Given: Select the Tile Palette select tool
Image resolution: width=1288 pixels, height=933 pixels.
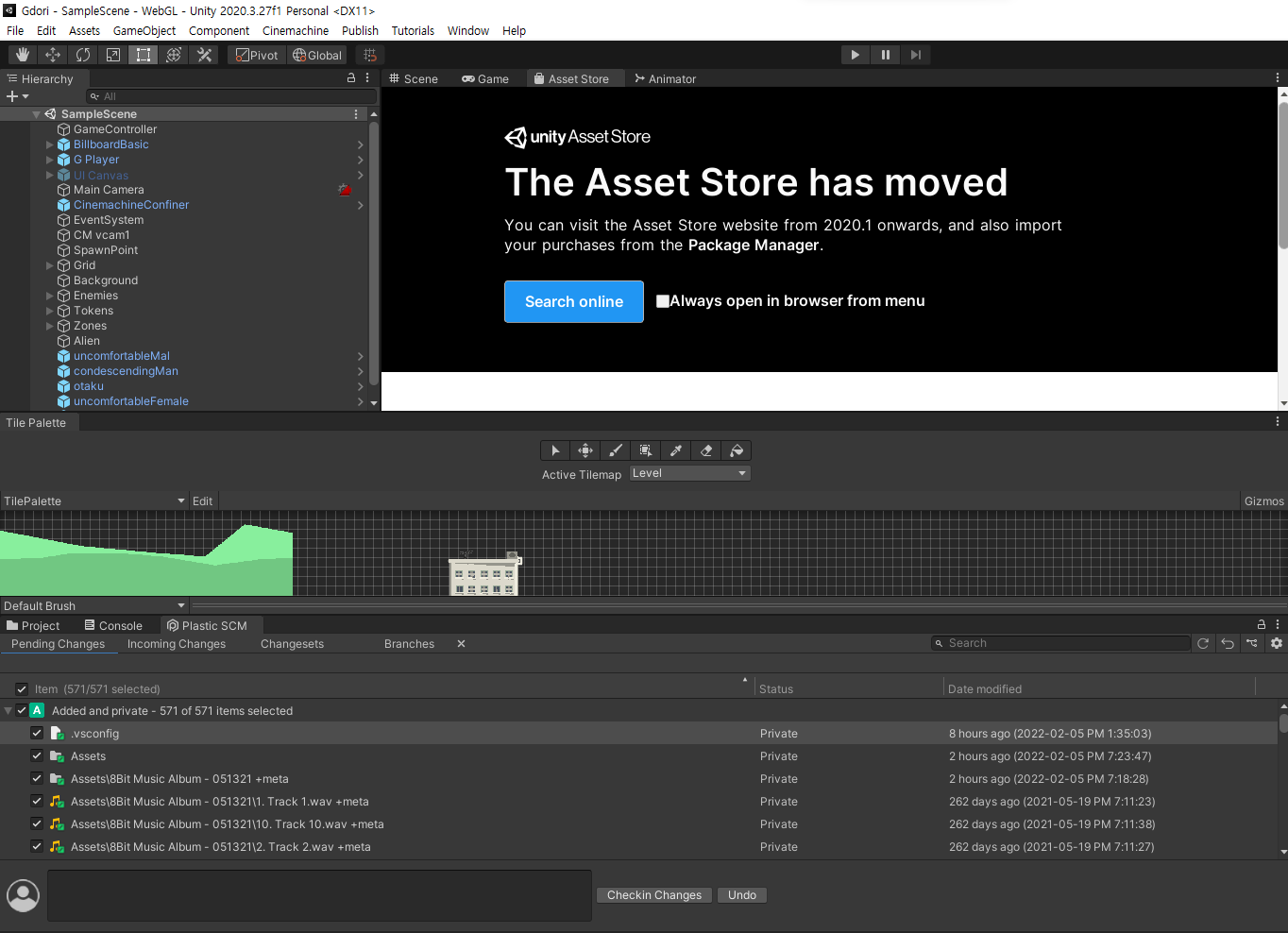Looking at the screenshot, I should pos(555,450).
